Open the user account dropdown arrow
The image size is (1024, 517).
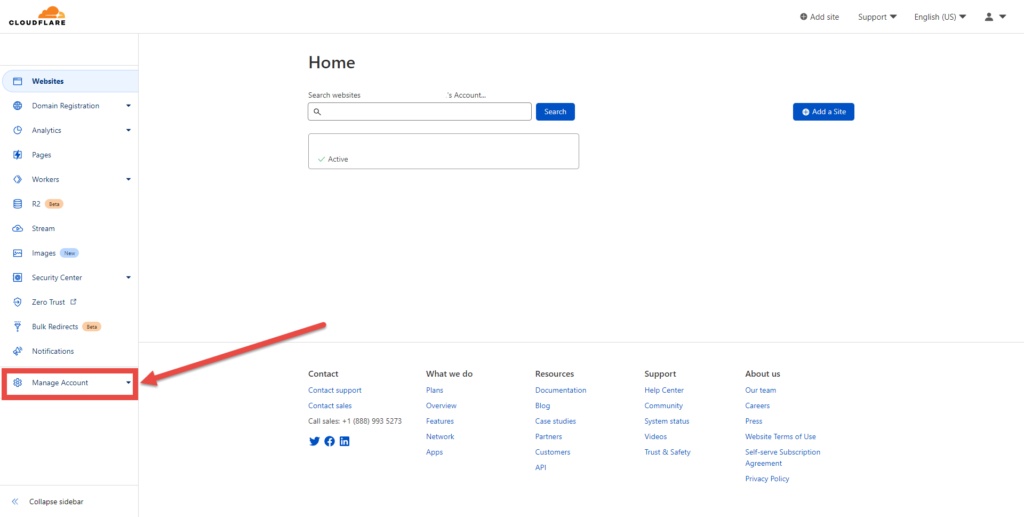[x=1002, y=17]
